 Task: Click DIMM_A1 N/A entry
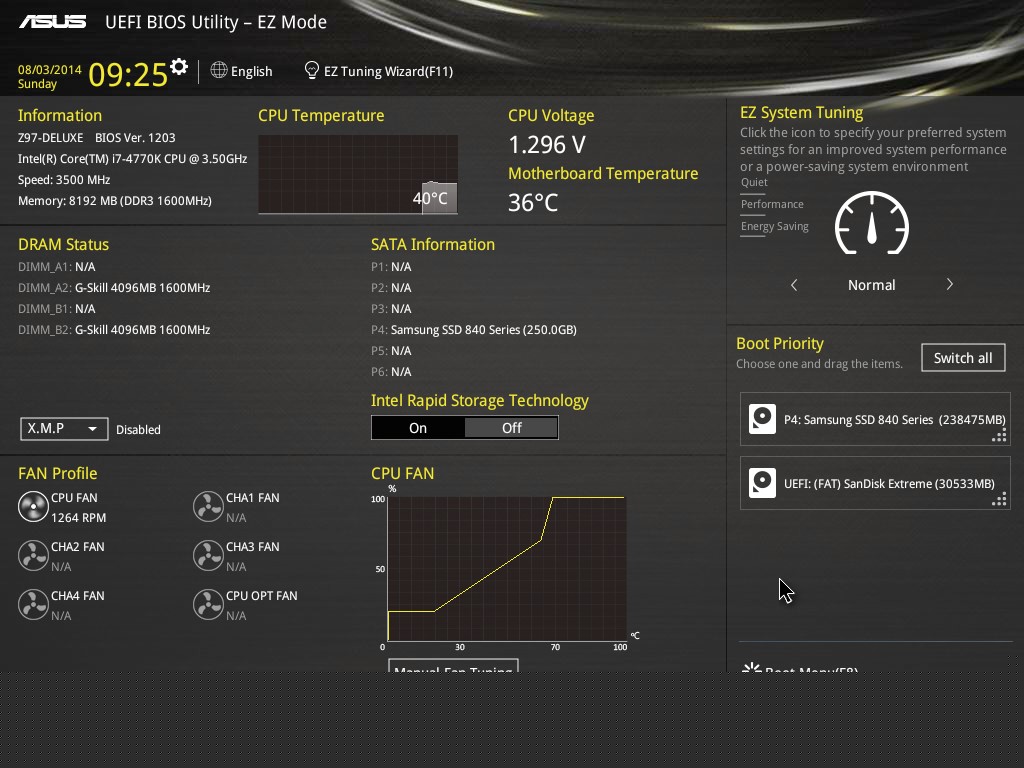click(x=57, y=267)
